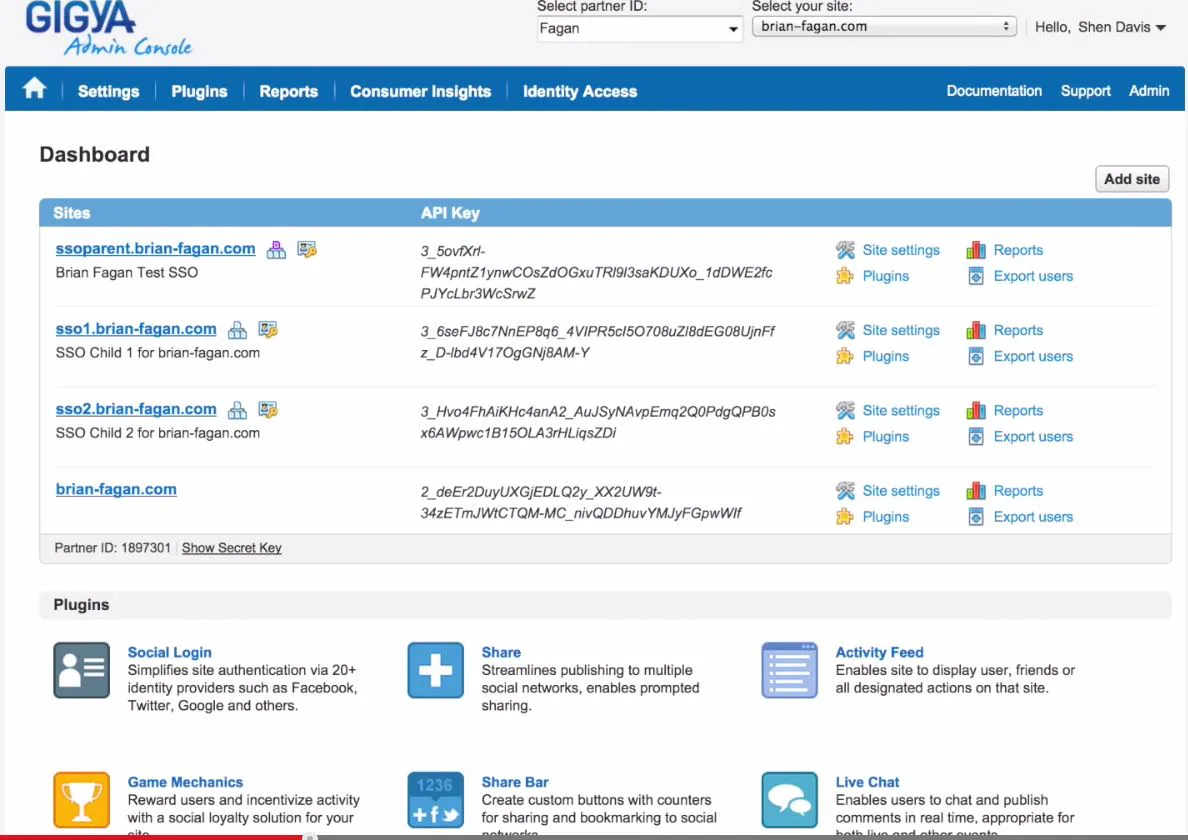Image resolution: width=1188 pixels, height=840 pixels.
Task: Open the Activity Feed plugin icon
Action: [789, 670]
